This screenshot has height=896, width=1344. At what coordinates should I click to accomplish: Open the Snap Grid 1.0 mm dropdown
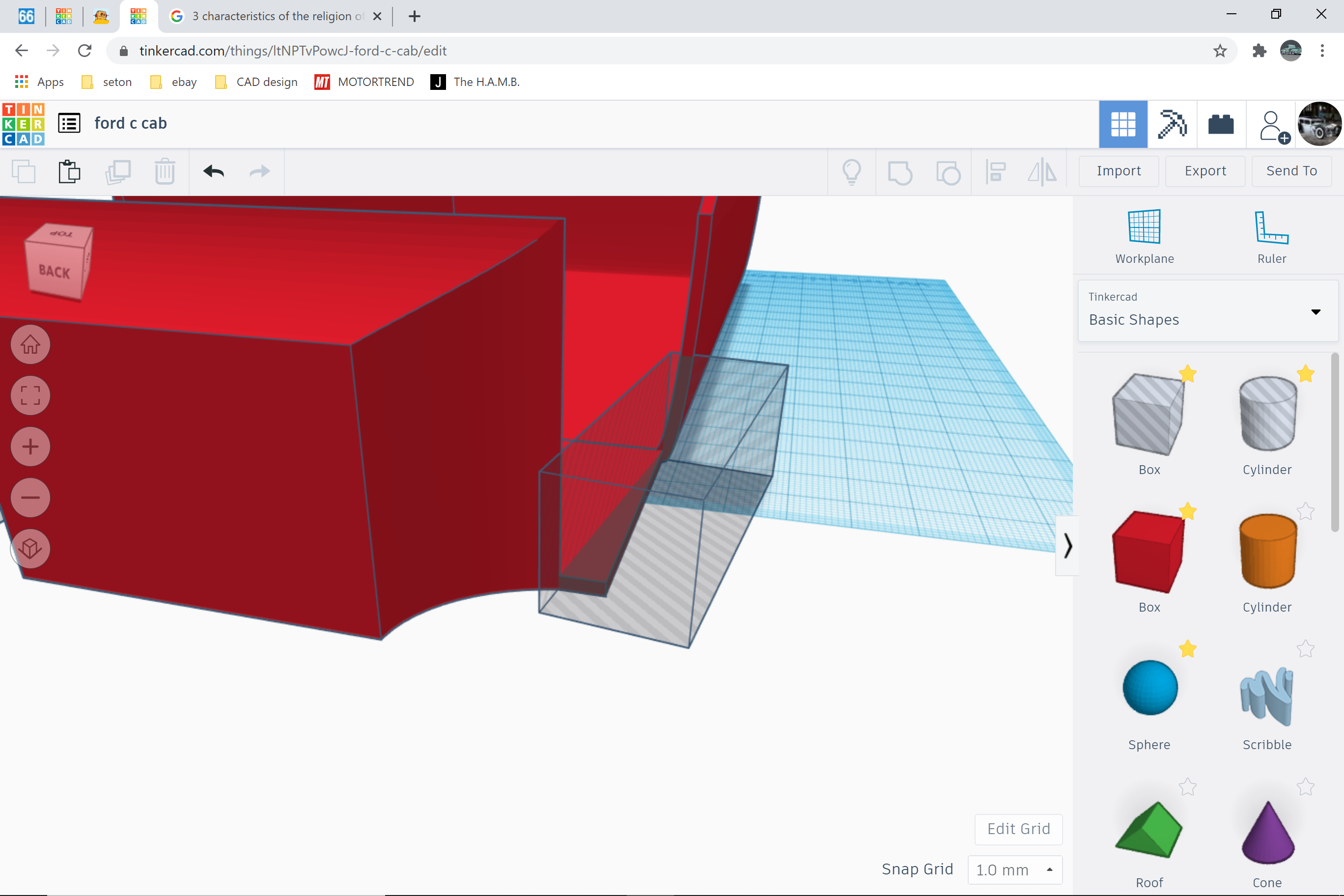tap(1015, 869)
